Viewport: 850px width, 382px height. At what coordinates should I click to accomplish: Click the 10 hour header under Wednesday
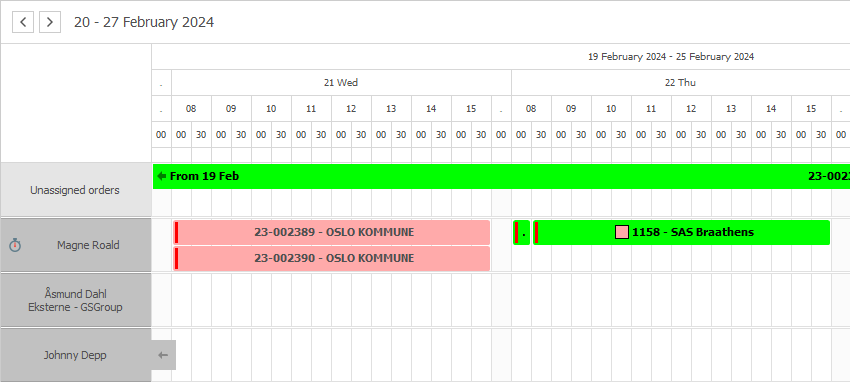click(271, 109)
